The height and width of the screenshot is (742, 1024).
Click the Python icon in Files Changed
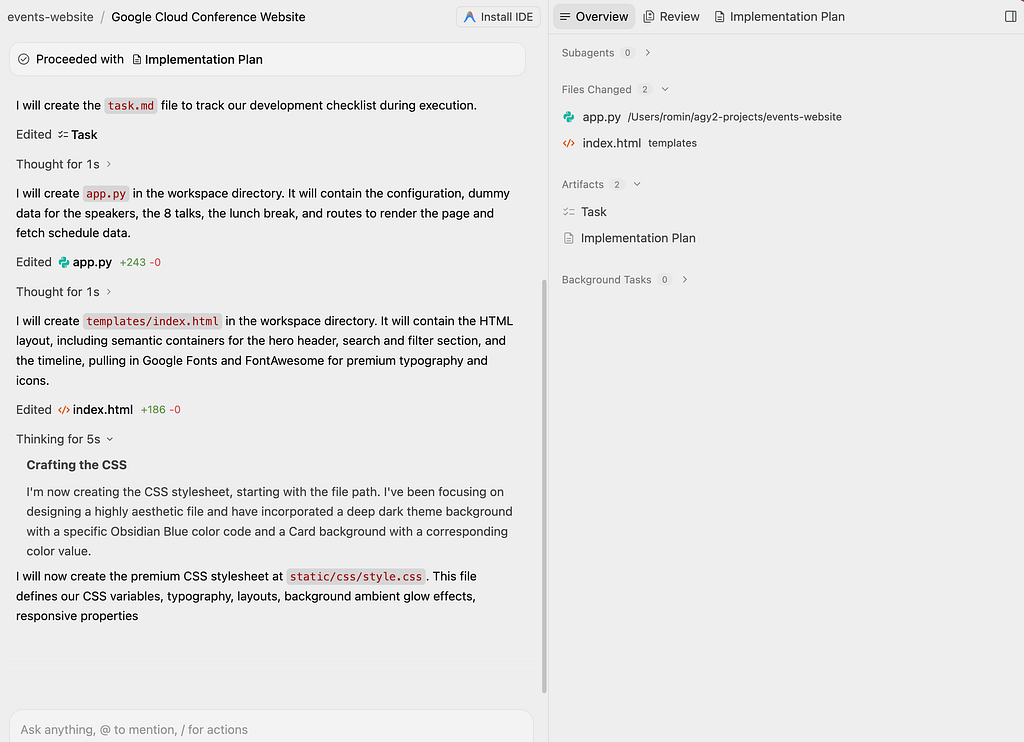569,117
